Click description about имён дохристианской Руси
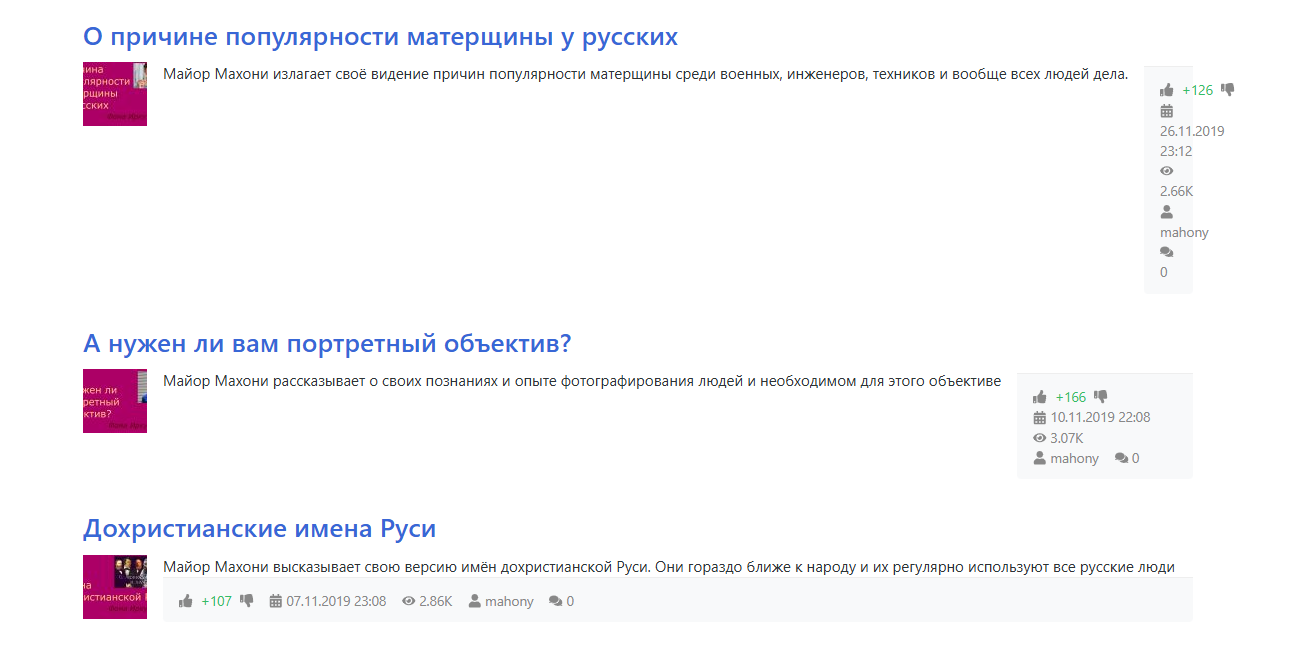Image resolution: width=1296 pixels, height=662 pixels. pyautogui.click(x=668, y=566)
